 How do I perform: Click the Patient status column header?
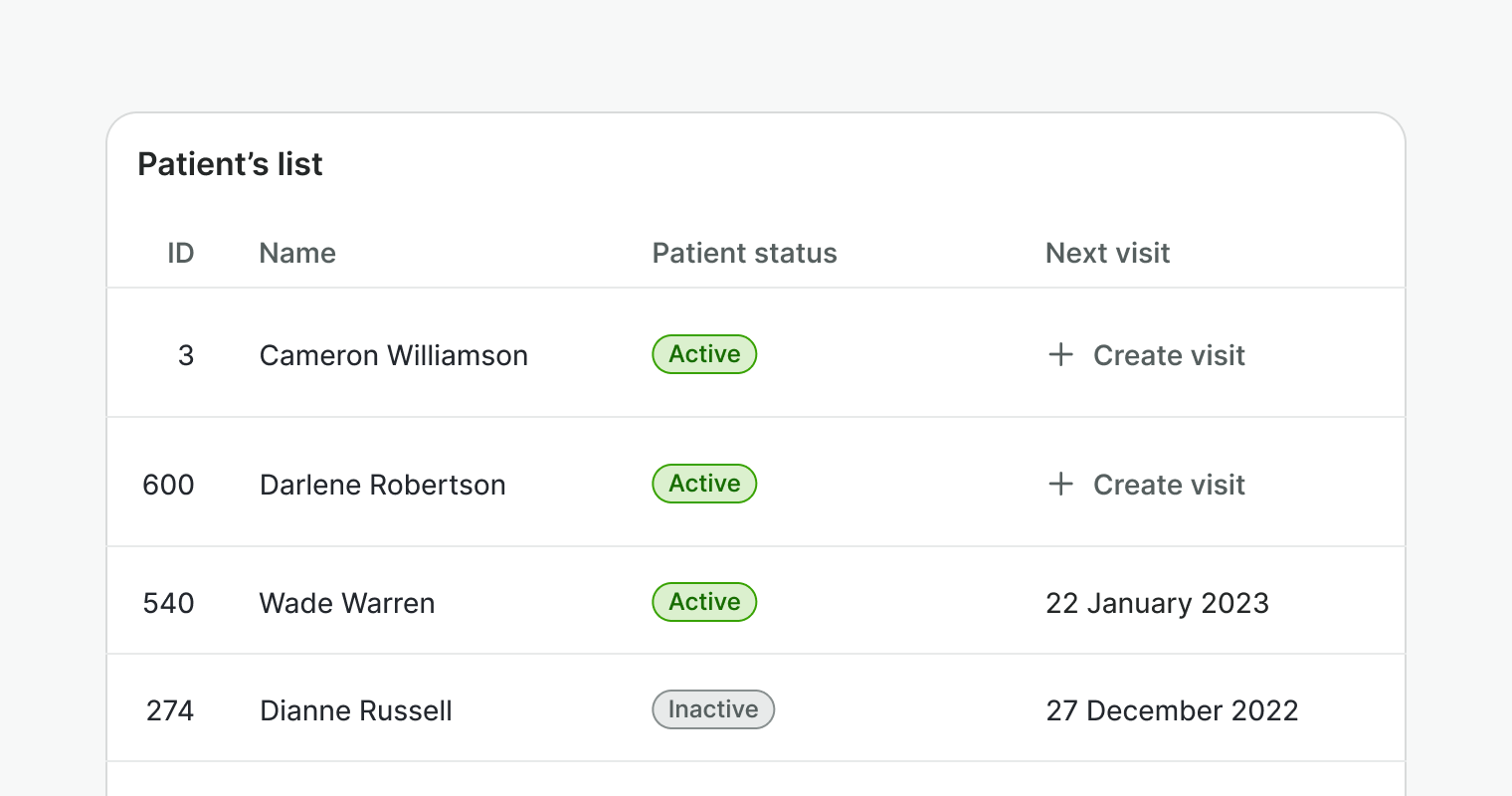tap(744, 253)
